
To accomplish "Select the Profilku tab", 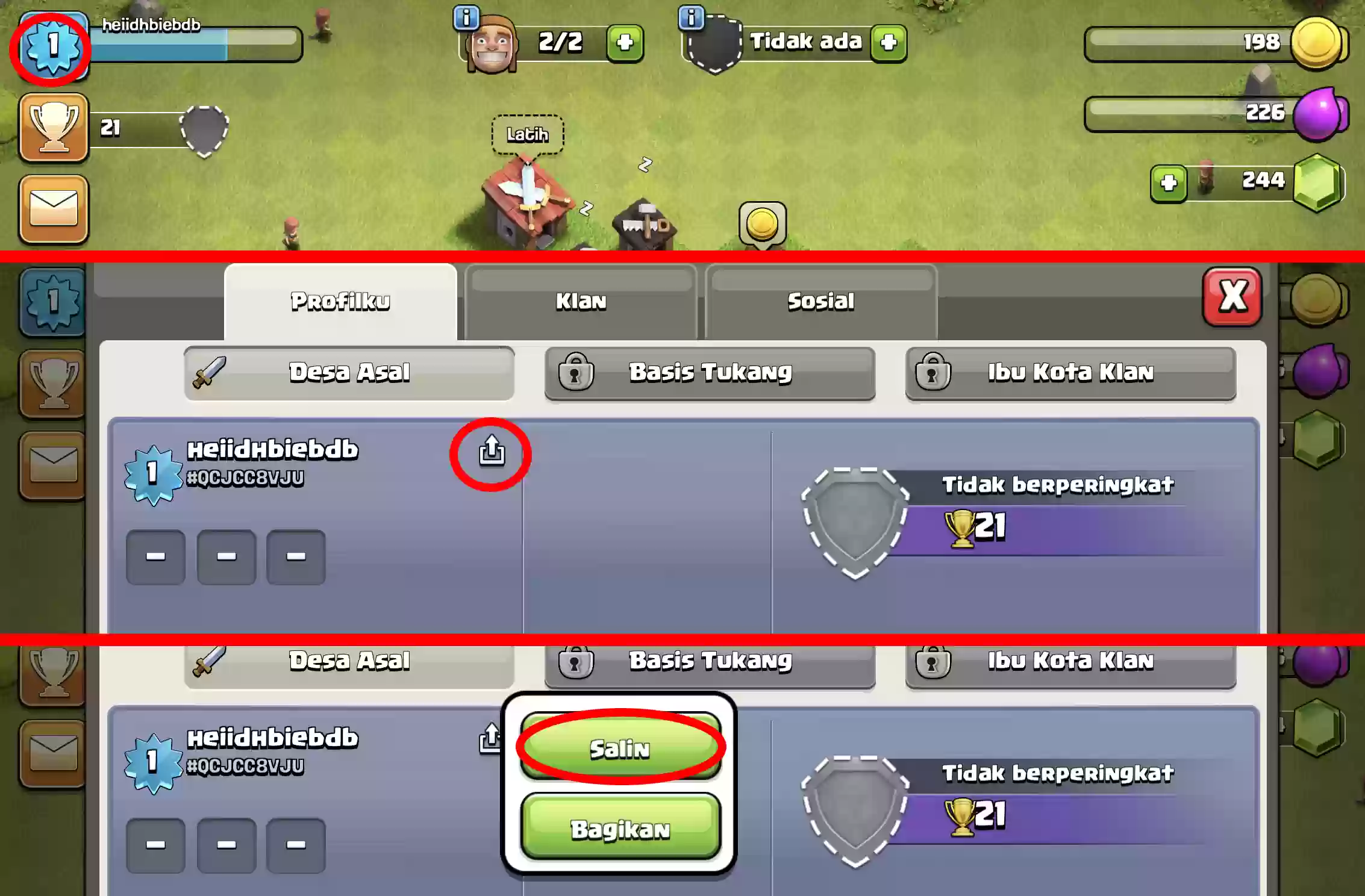I will click(x=340, y=302).
